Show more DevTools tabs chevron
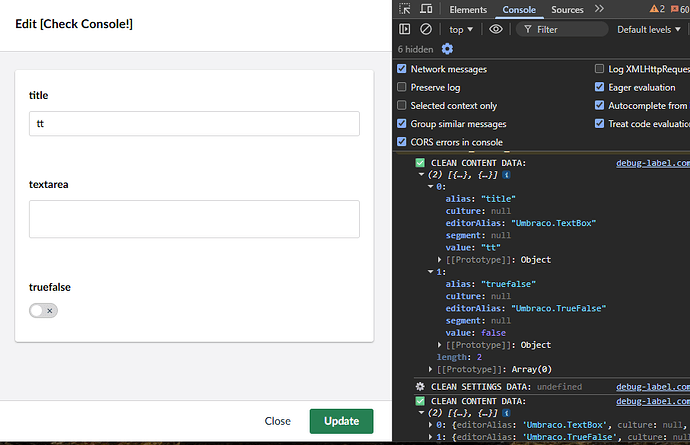 coord(599,9)
